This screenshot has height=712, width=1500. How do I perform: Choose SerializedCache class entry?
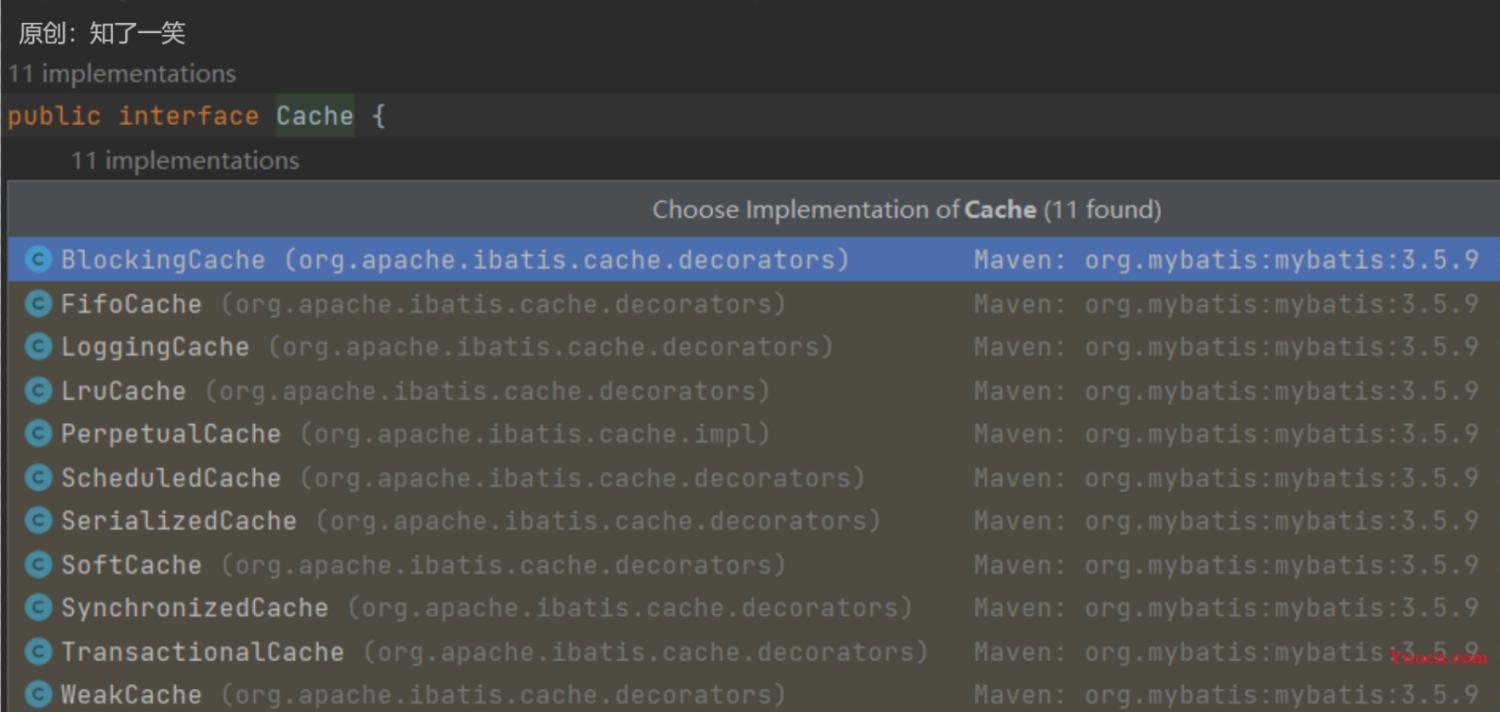pyautogui.click(x=754, y=521)
